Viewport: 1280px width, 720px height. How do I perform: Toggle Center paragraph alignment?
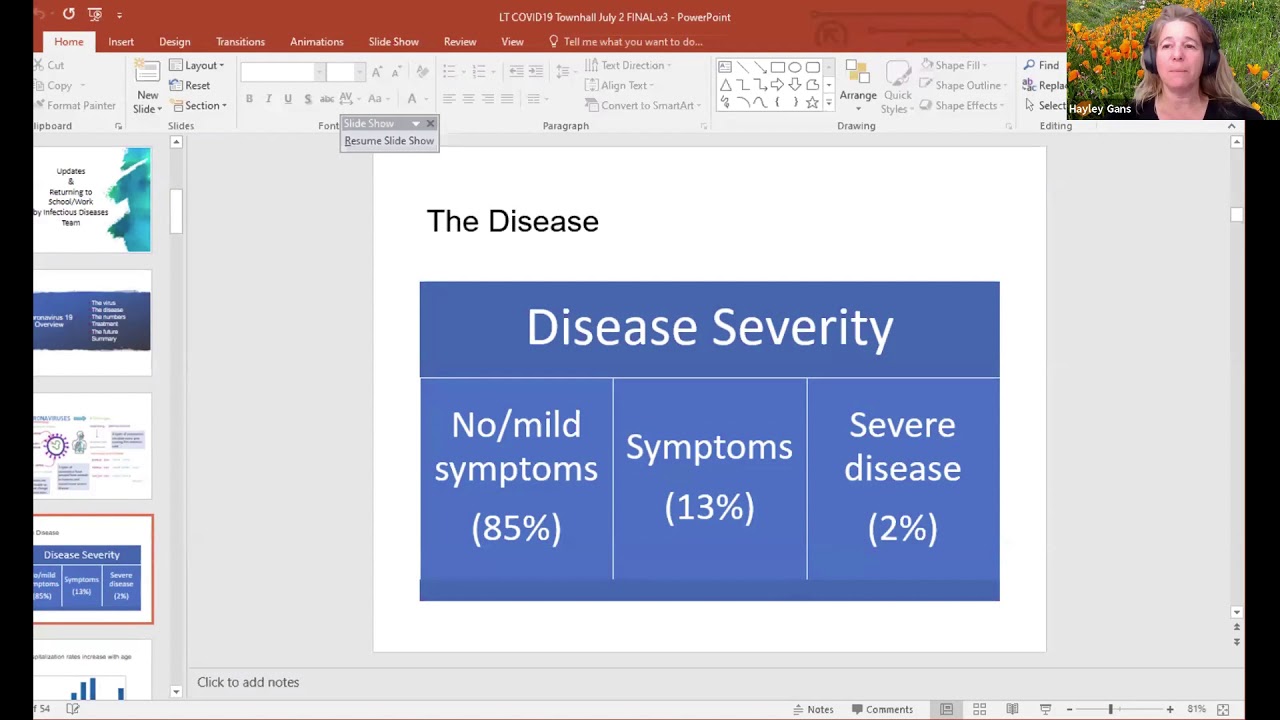coord(468,99)
